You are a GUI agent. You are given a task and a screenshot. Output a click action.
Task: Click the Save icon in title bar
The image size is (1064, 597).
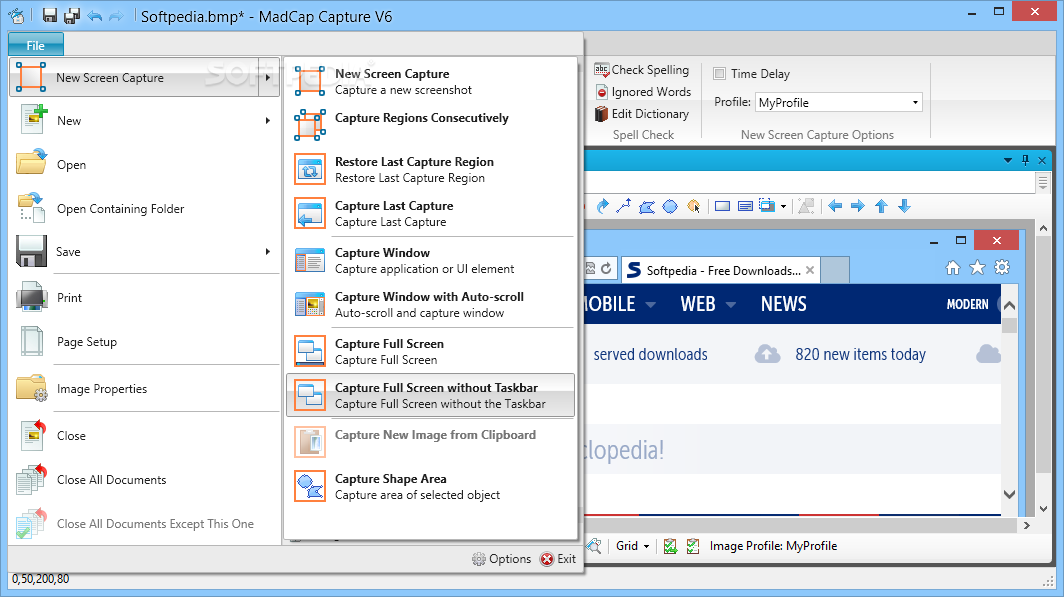pyautogui.click(x=50, y=16)
